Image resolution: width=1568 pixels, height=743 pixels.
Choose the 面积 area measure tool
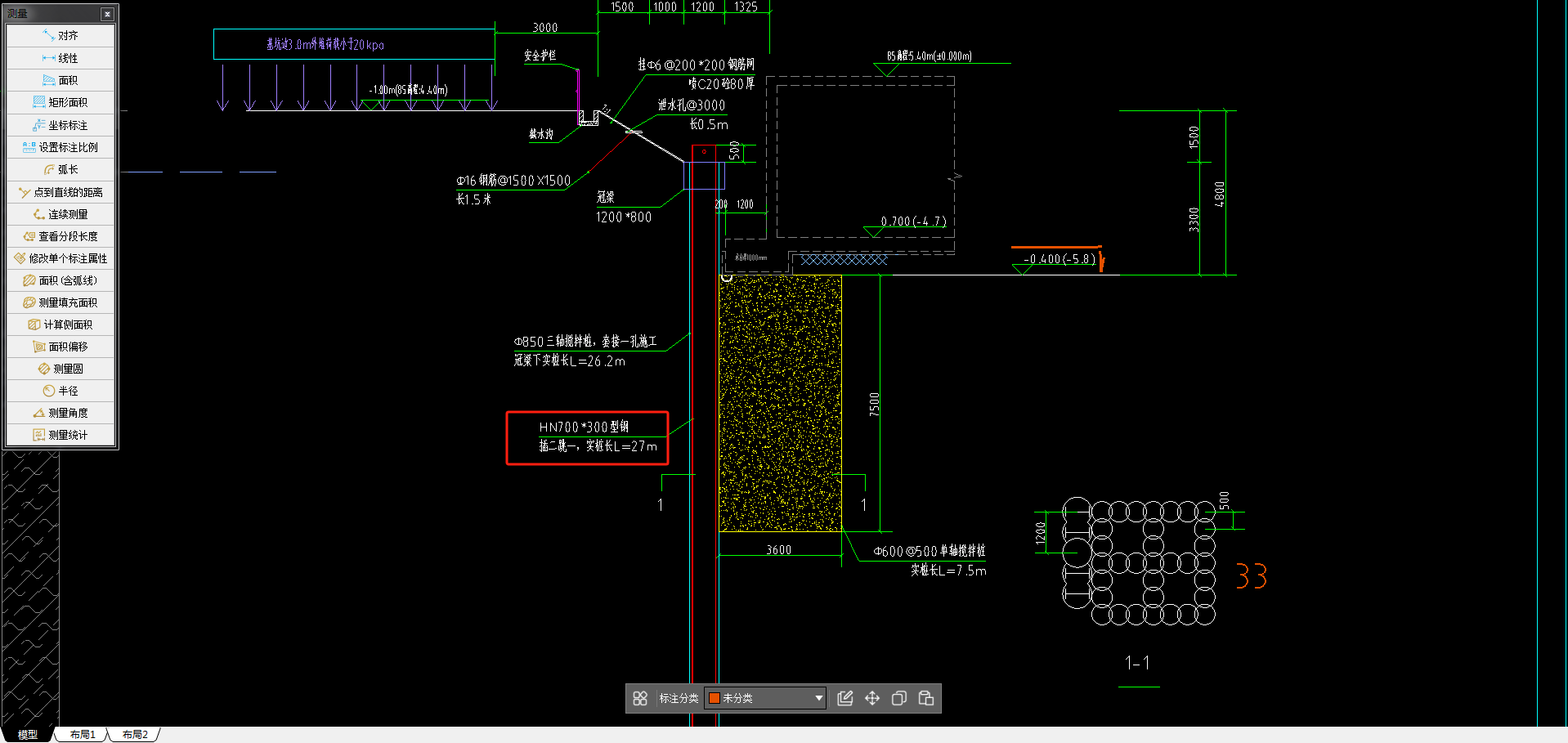[x=60, y=80]
